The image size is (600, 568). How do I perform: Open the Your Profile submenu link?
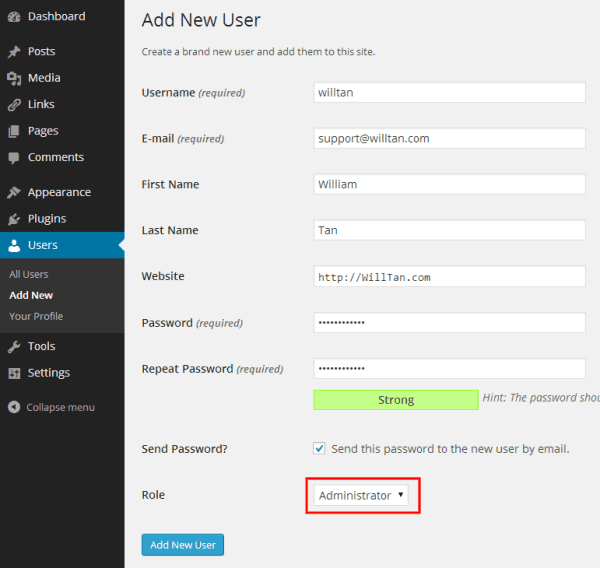pos(36,317)
